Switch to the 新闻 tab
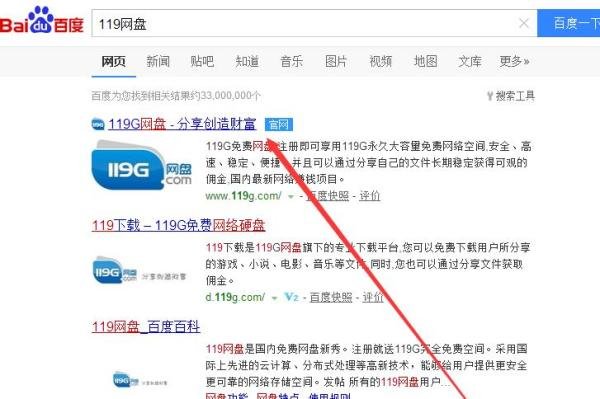 (x=158, y=61)
